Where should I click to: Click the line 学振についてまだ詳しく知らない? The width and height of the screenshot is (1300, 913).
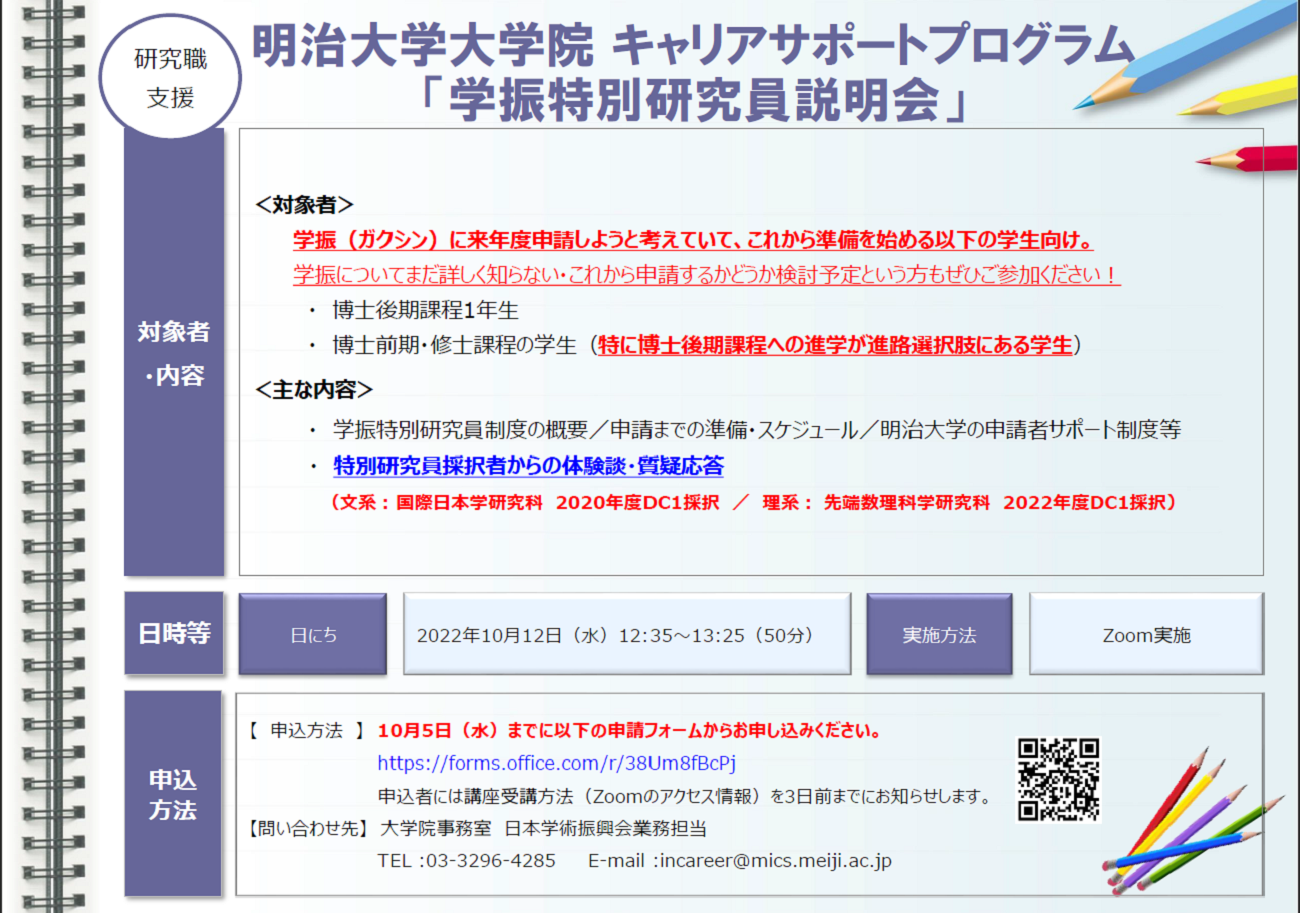pos(706,275)
